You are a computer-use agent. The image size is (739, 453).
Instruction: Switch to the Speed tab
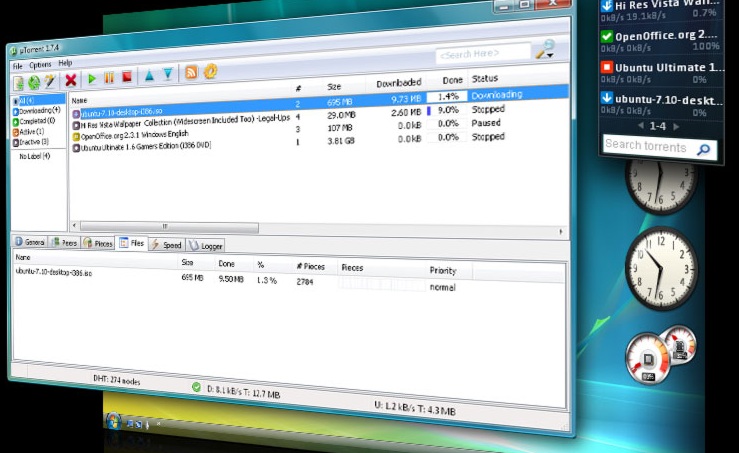point(166,245)
